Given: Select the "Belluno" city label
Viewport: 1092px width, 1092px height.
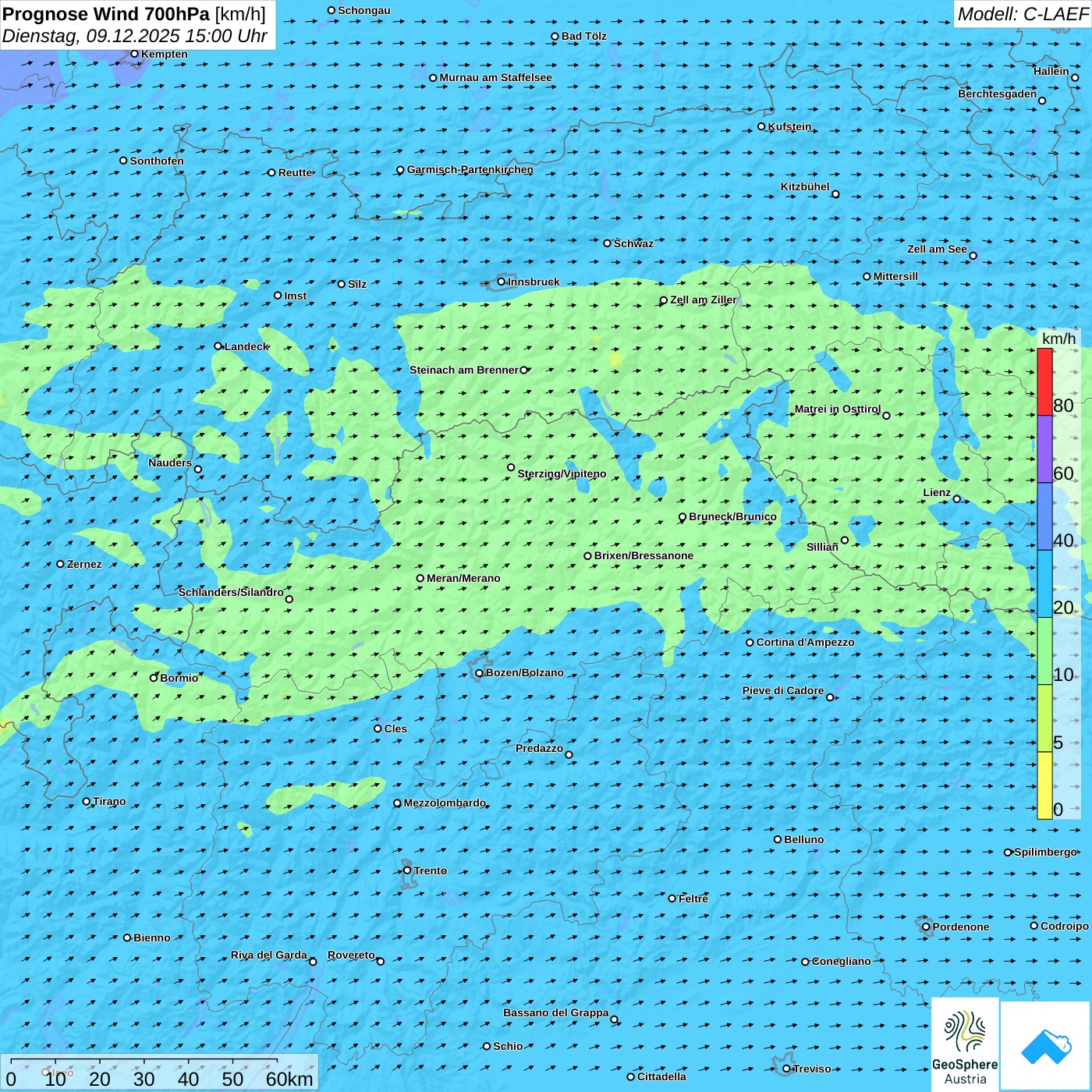Looking at the screenshot, I should click(804, 839).
